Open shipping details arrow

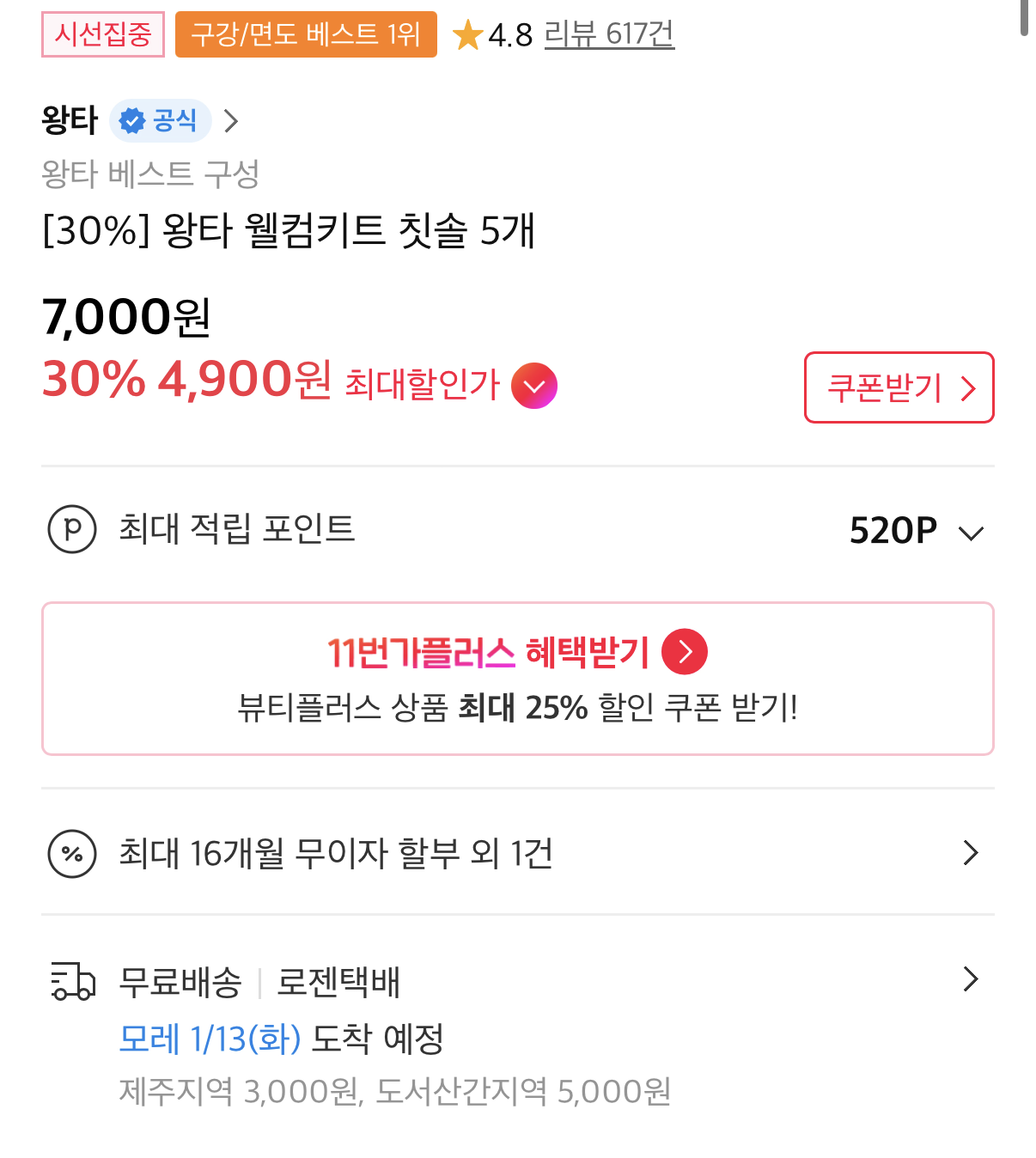pos(971,979)
